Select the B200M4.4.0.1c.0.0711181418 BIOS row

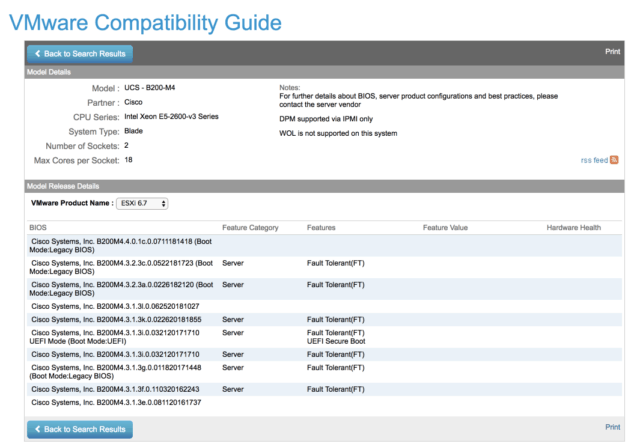coord(324,246)
